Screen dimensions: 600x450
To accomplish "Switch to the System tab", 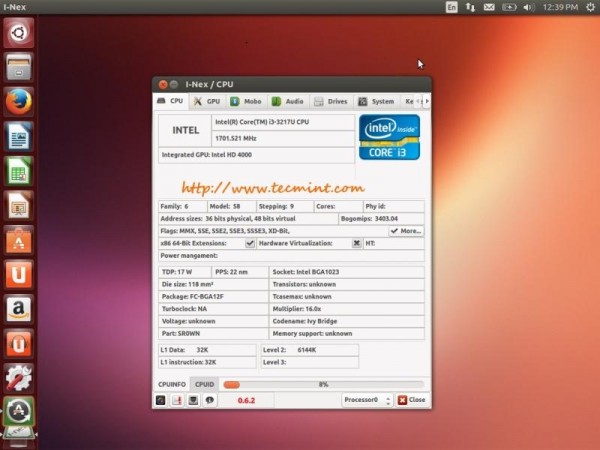I will point(376,101).
